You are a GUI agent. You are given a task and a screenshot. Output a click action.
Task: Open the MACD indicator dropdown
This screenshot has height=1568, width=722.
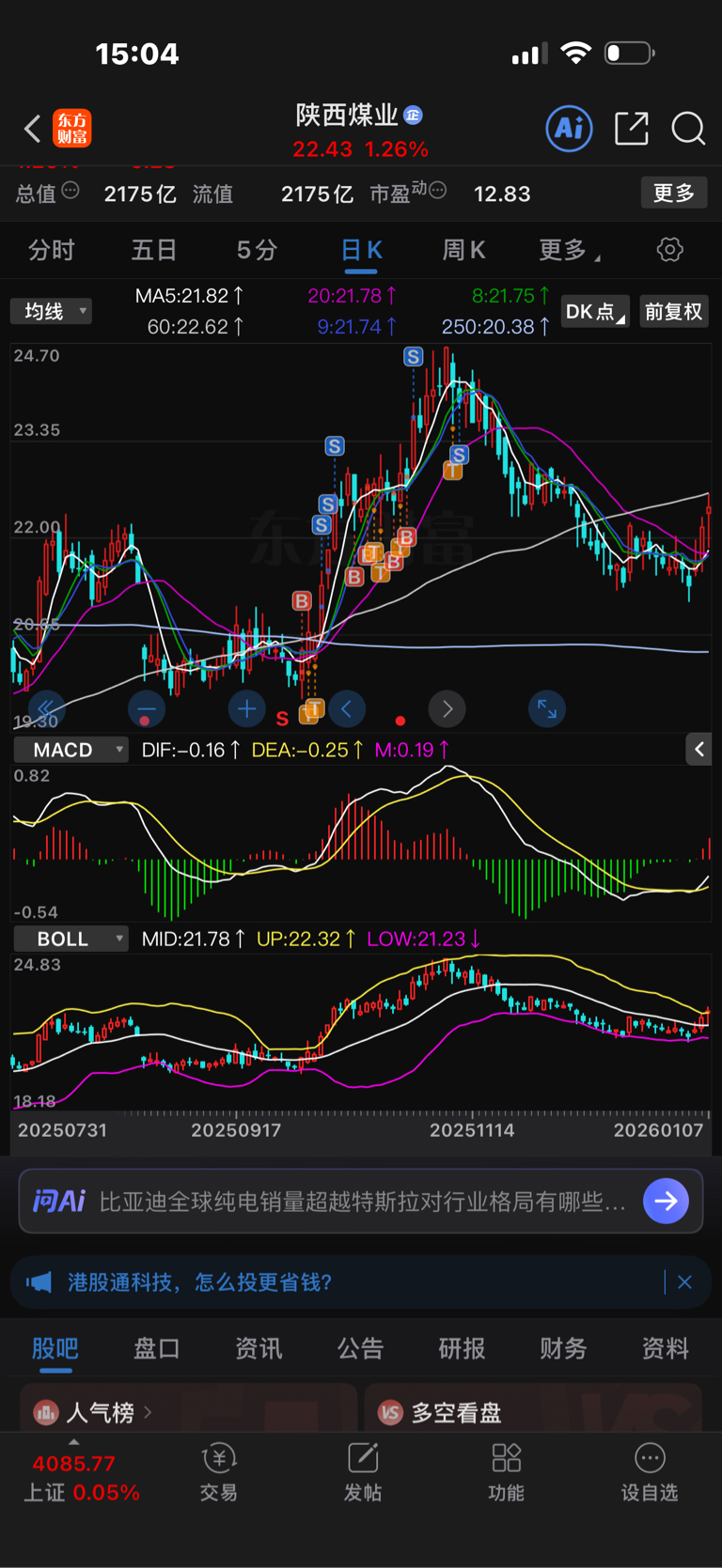coord(71,750)
